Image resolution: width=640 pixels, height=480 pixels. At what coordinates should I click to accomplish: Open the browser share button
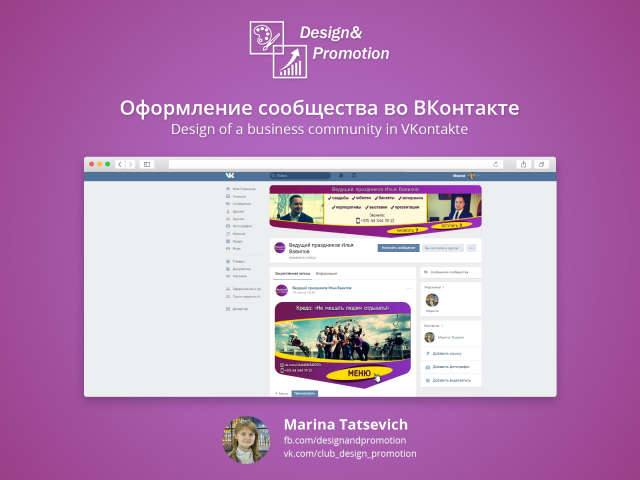pos(524,164)
